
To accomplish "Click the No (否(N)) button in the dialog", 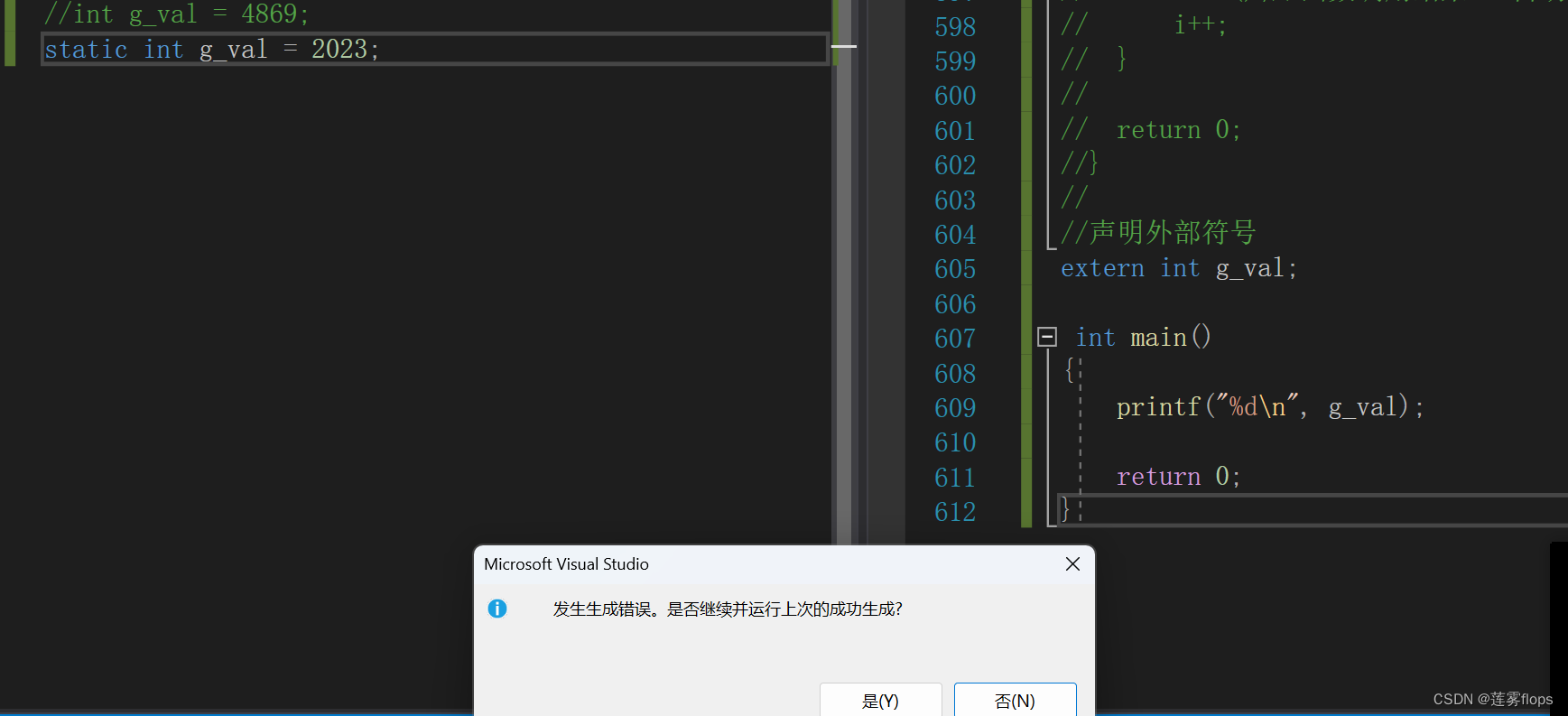I will 1015,701.
